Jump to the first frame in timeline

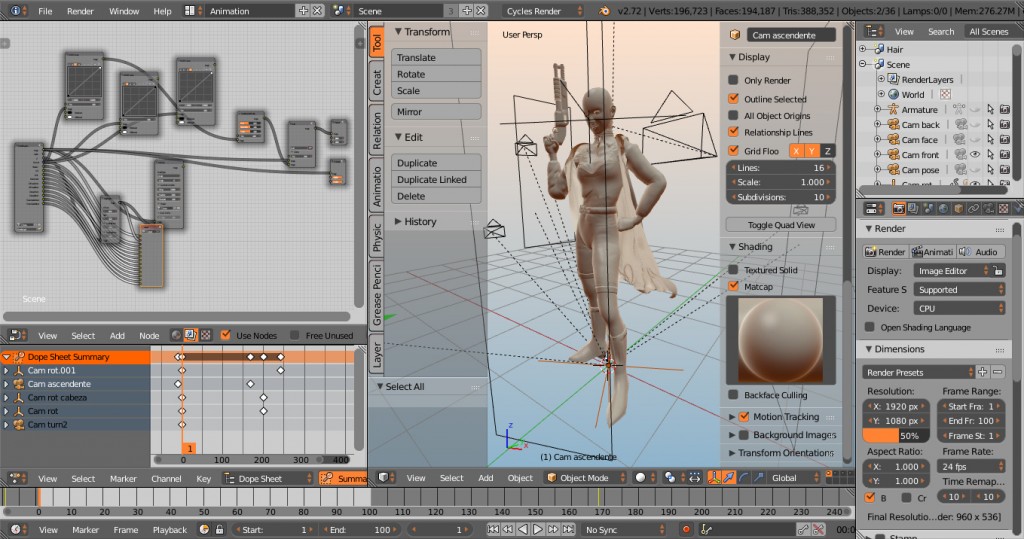[x=493, y=529]
